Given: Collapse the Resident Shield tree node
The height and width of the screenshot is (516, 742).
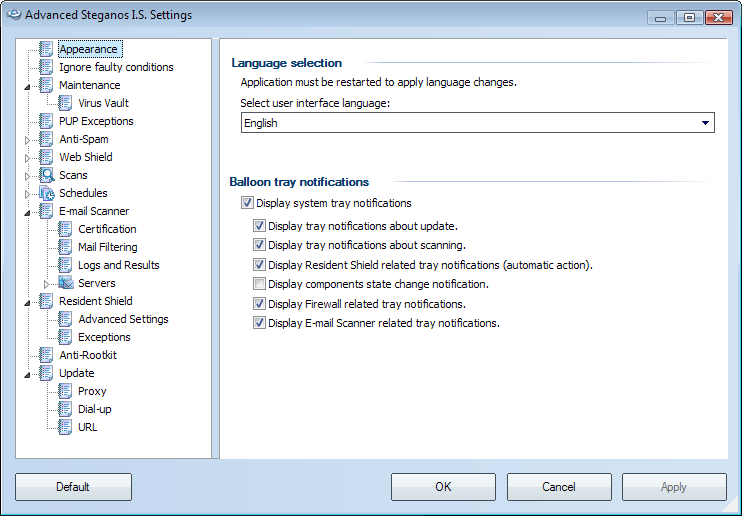Looking at the screenshot, I should tap(27, 302).
